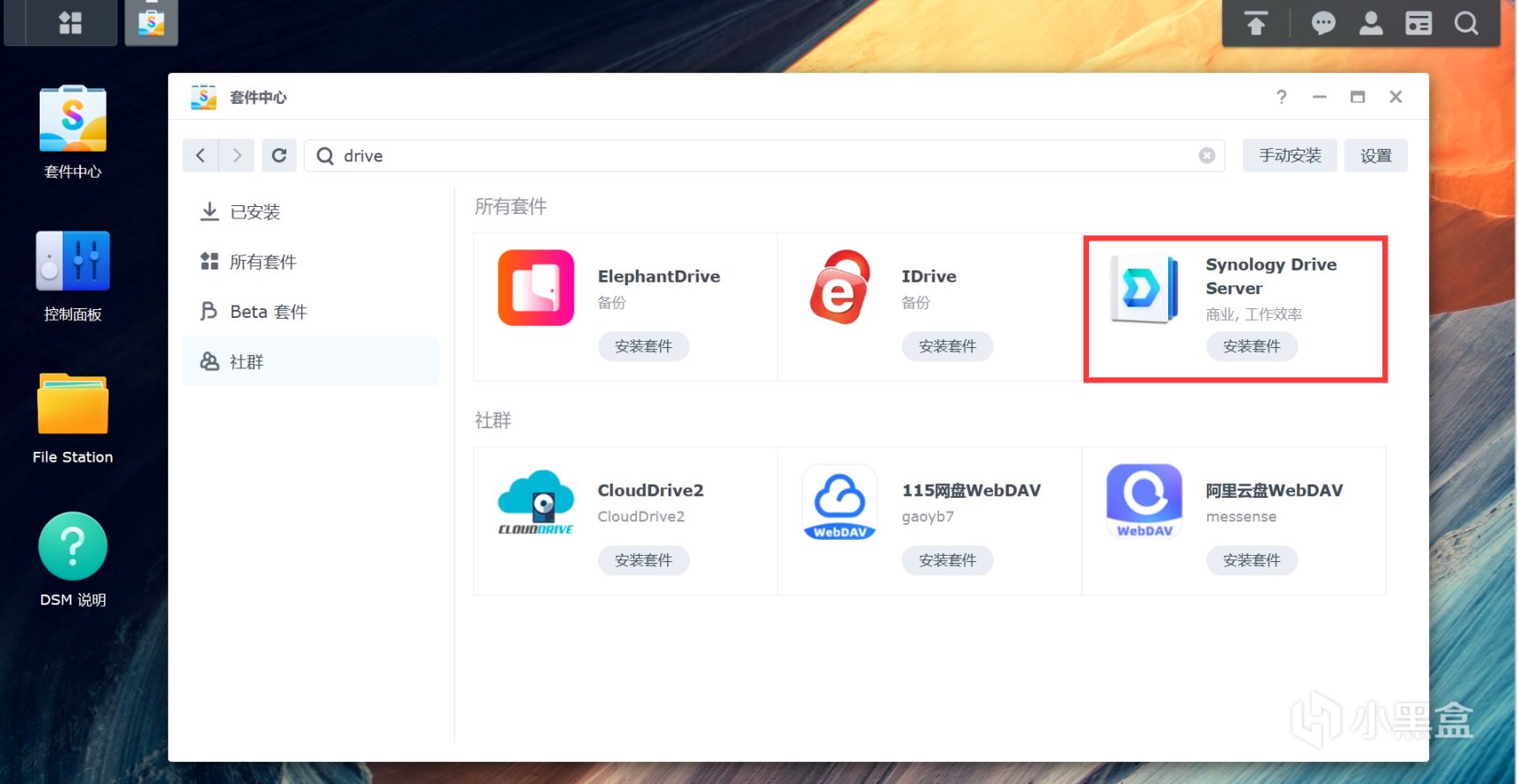Click the 'messense' author text
This screenshot has width=1518, height=784.
tap(1240, 517)
